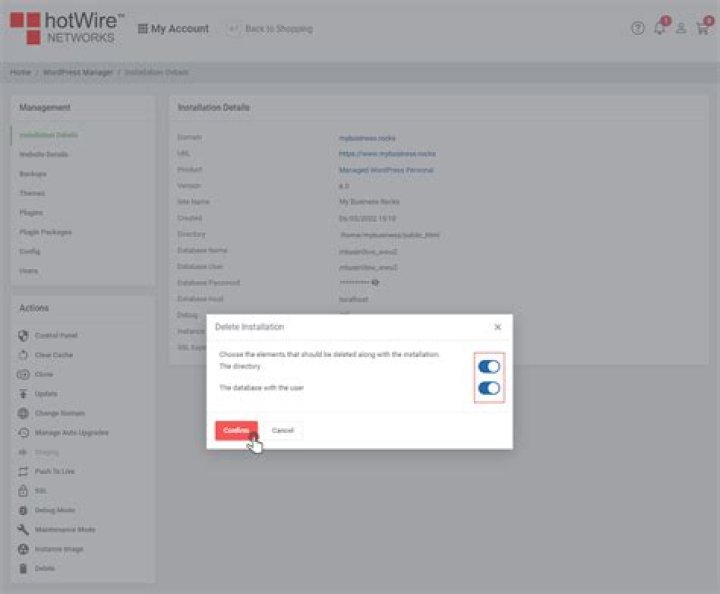Click the Clone action icon
The width and height of the screenshot is (720, 594).
(23, 375)
